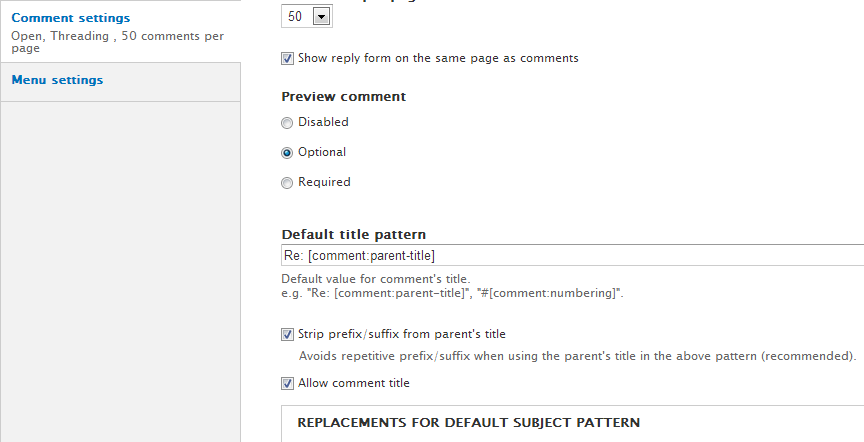This screenshot has width=864, height=442.
Task: Select the Disabled preview comment radio button
Action: pos(288,123)
